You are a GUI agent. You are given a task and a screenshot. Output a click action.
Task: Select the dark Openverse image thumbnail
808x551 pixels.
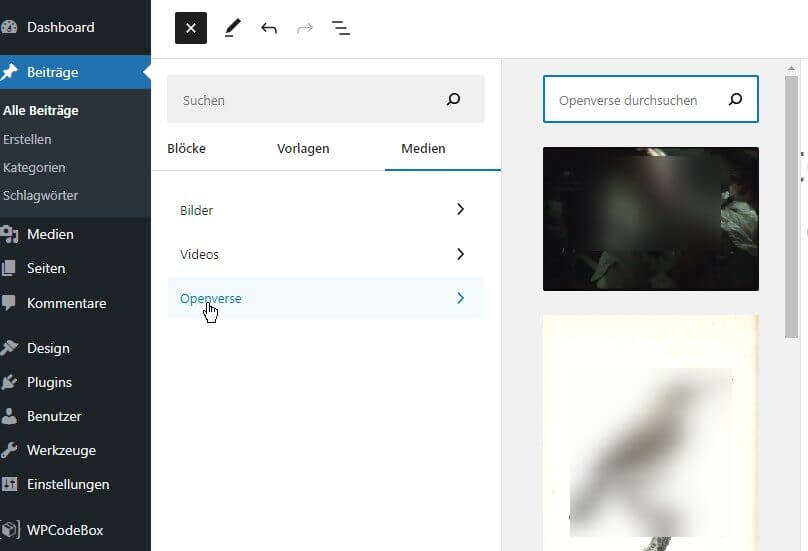click(x=650, y=219)
